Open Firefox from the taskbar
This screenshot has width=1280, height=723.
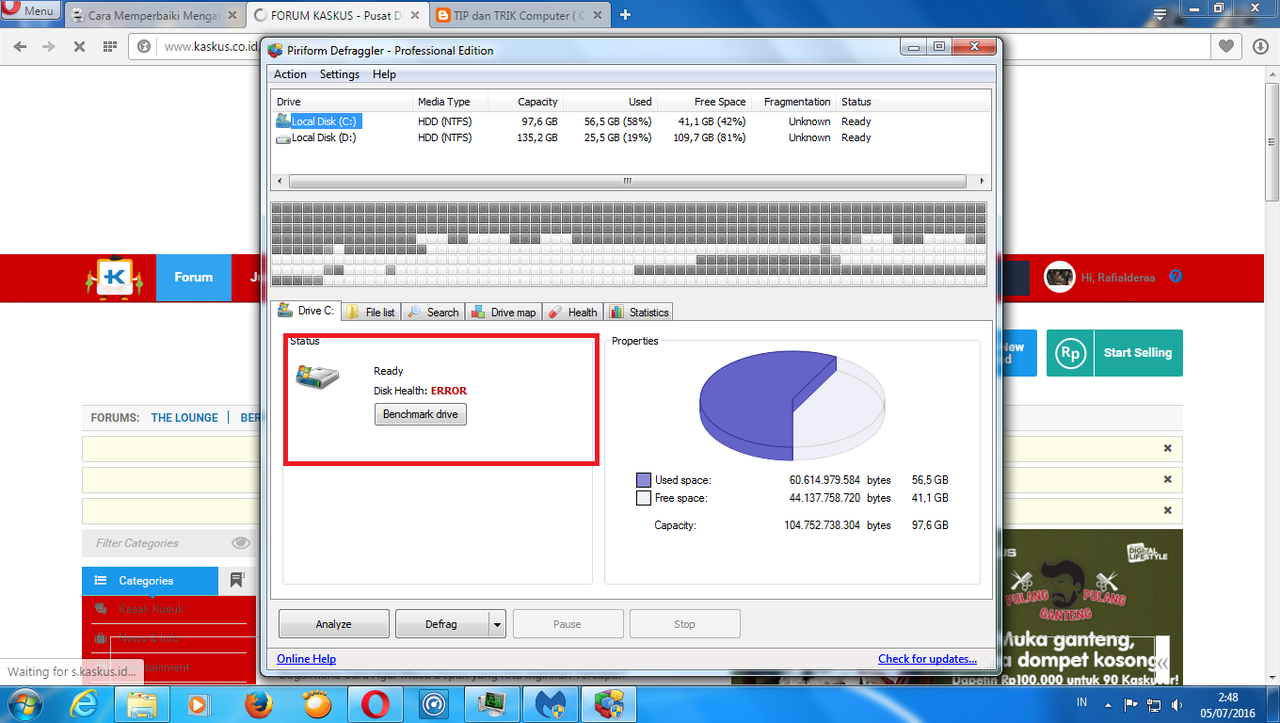tap(258, 704)
